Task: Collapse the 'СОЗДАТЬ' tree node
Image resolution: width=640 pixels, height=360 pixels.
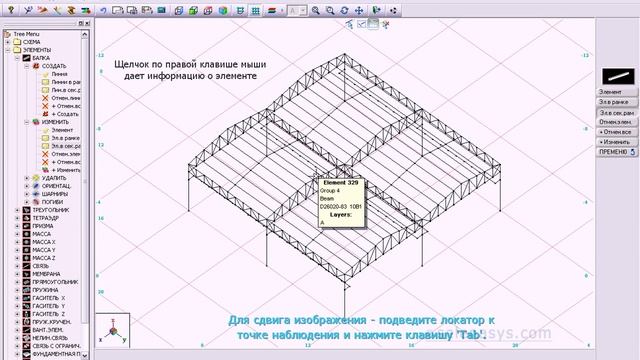Action: [27, 66]
